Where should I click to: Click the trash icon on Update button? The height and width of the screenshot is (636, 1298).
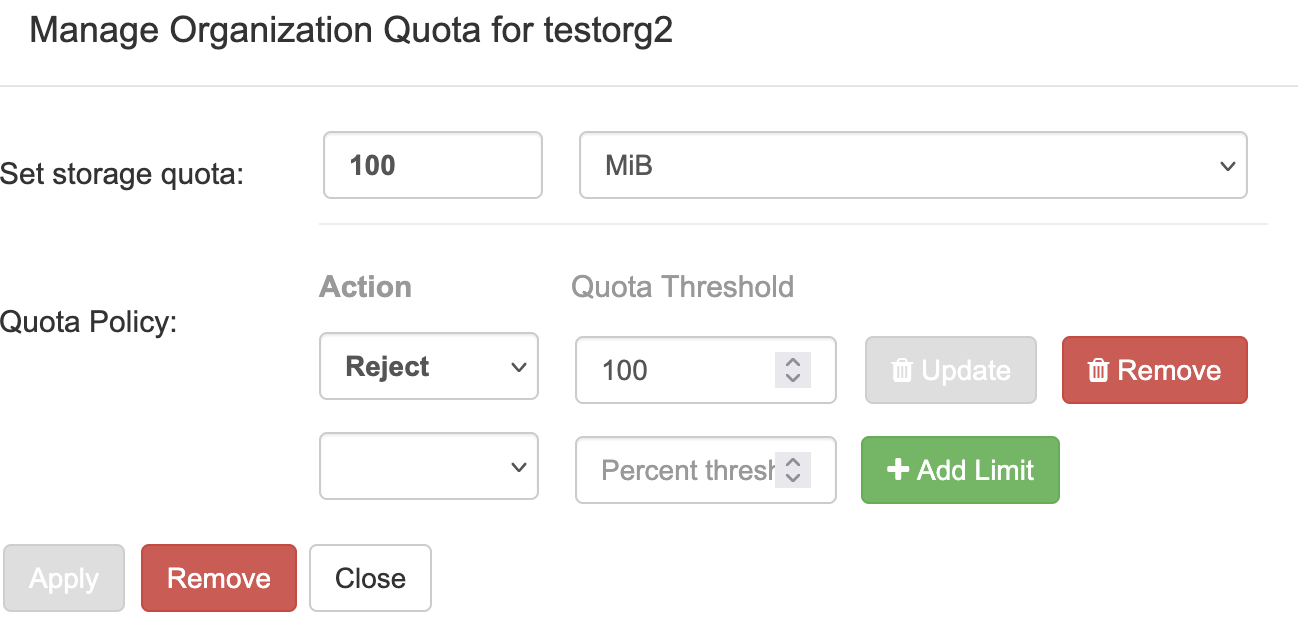pos(902,371)
